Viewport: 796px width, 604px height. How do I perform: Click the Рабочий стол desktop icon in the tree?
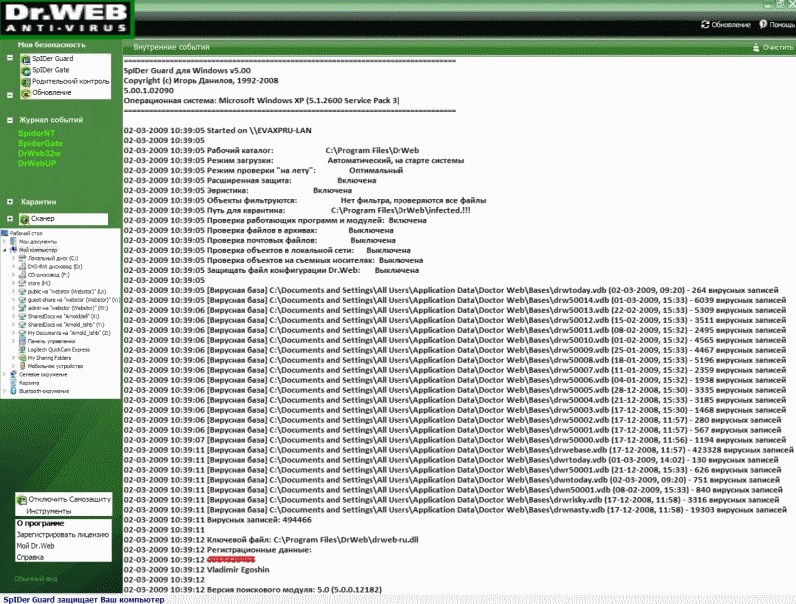pyautogui.click(x=5, y=233)
